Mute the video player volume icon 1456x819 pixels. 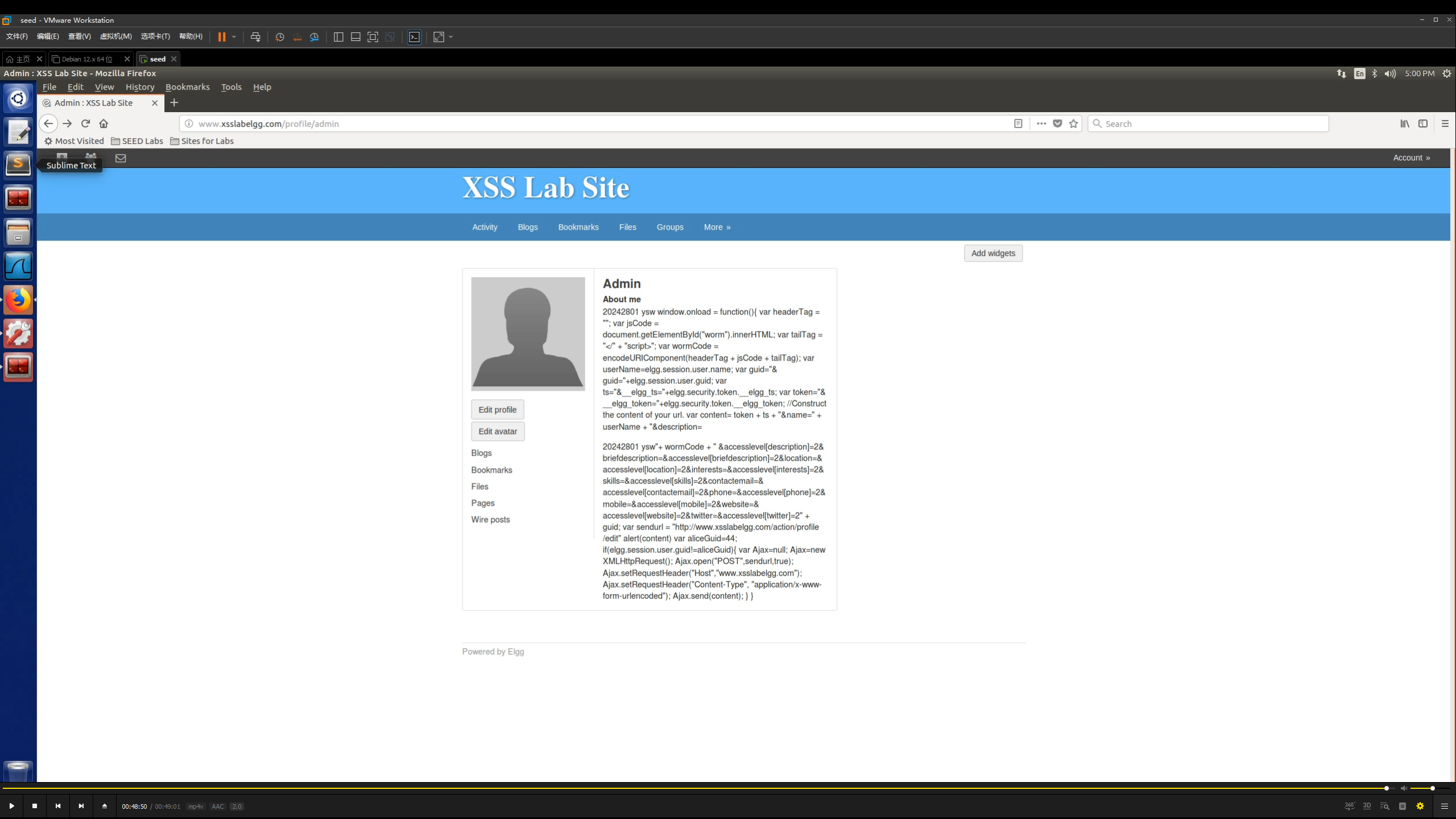click(1404, 788)
